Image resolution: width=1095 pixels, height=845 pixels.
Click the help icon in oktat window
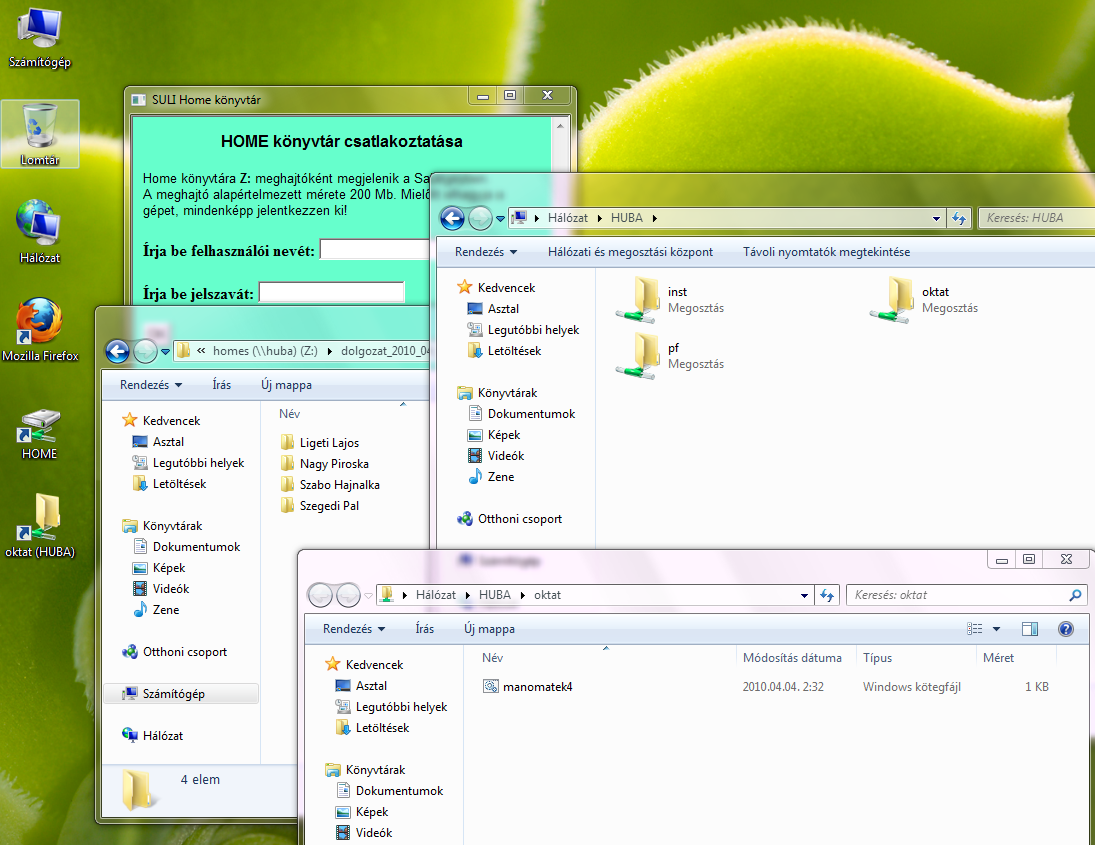1065,629
